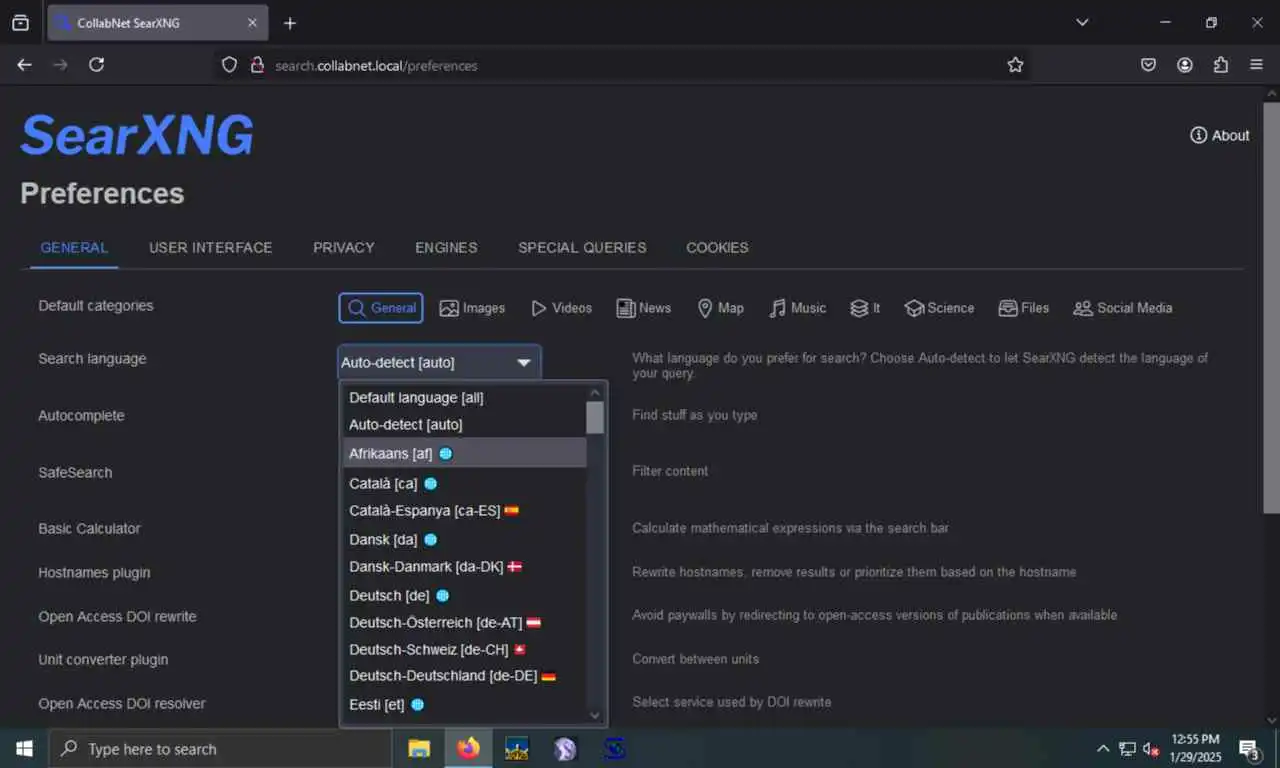Select Eesti [et] language option
Image resolution: width=1280 pixels, height=768 pixels.
point(464,704)
